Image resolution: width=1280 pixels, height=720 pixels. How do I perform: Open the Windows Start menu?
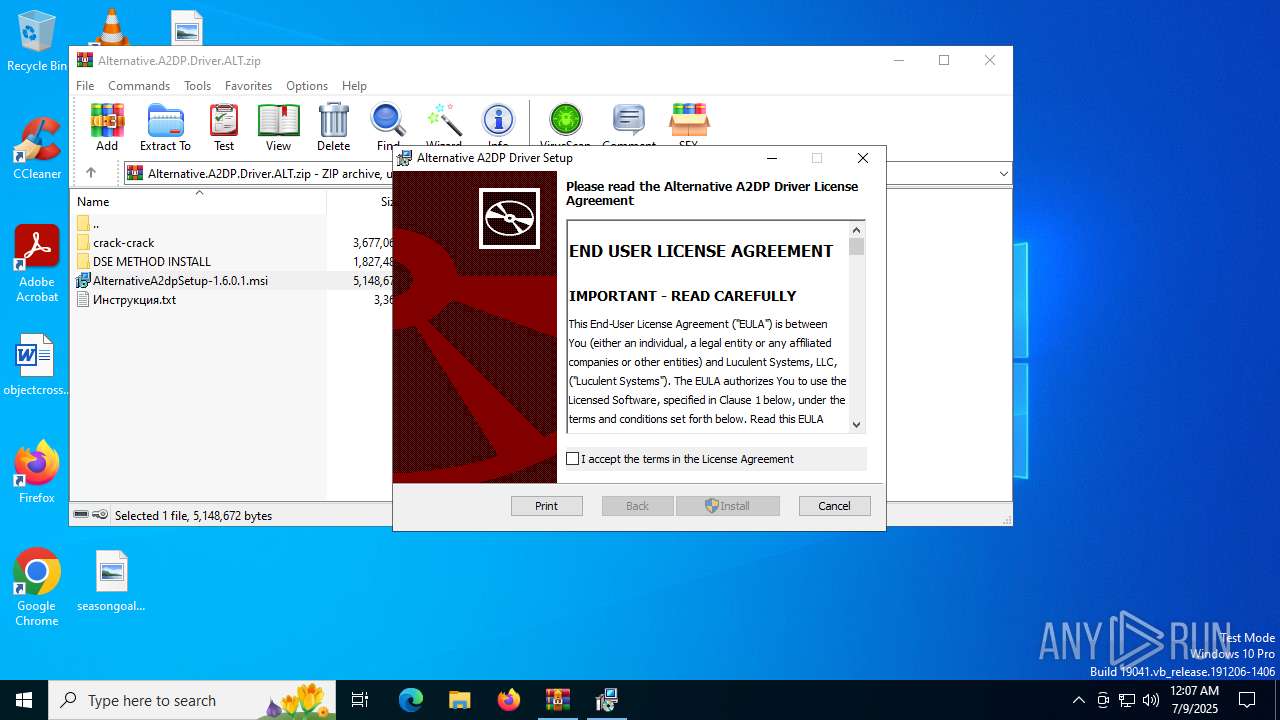[24, 700]
